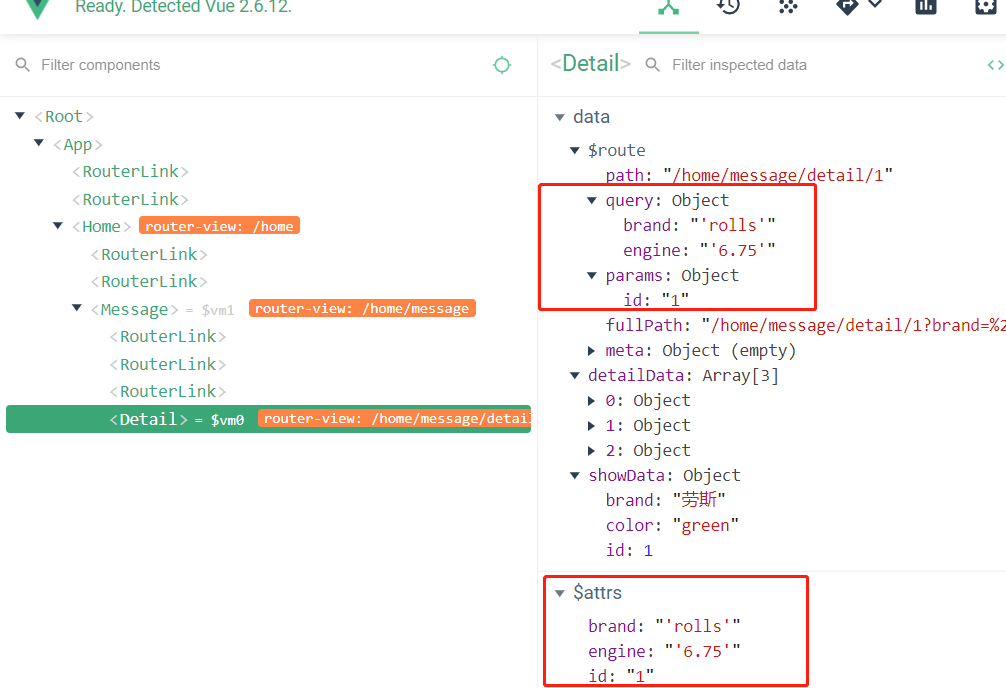The width and height of the screenshot is (1006, 688).
Task: Open the Vuex history tab icon
Action: click(x=728, y=7)
